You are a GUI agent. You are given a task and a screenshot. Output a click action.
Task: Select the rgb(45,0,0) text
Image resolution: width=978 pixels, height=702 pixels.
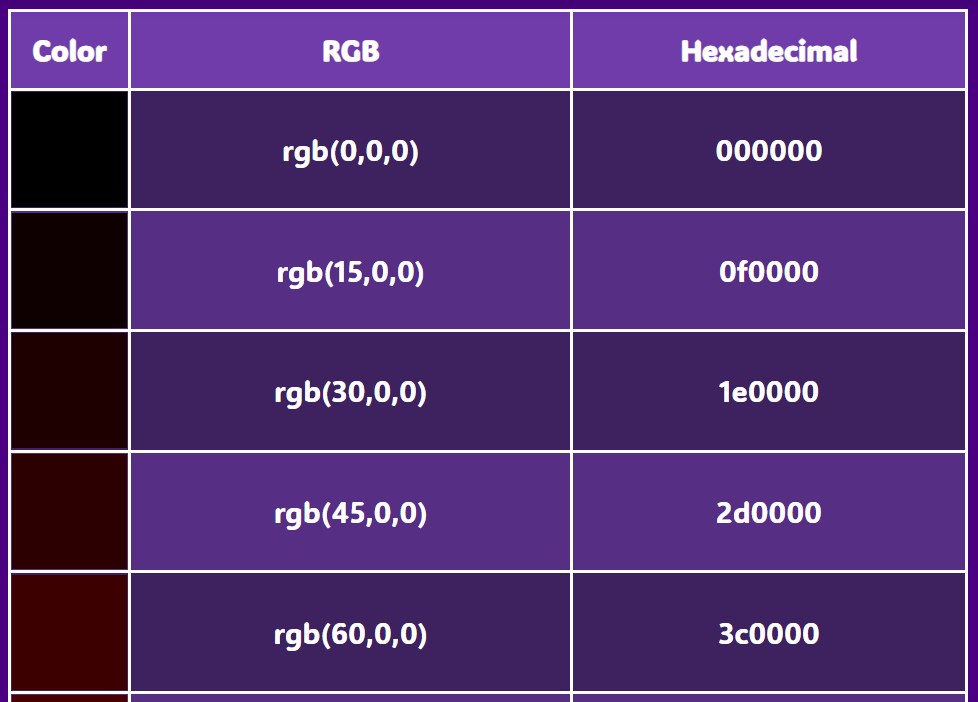pos(350,513)
